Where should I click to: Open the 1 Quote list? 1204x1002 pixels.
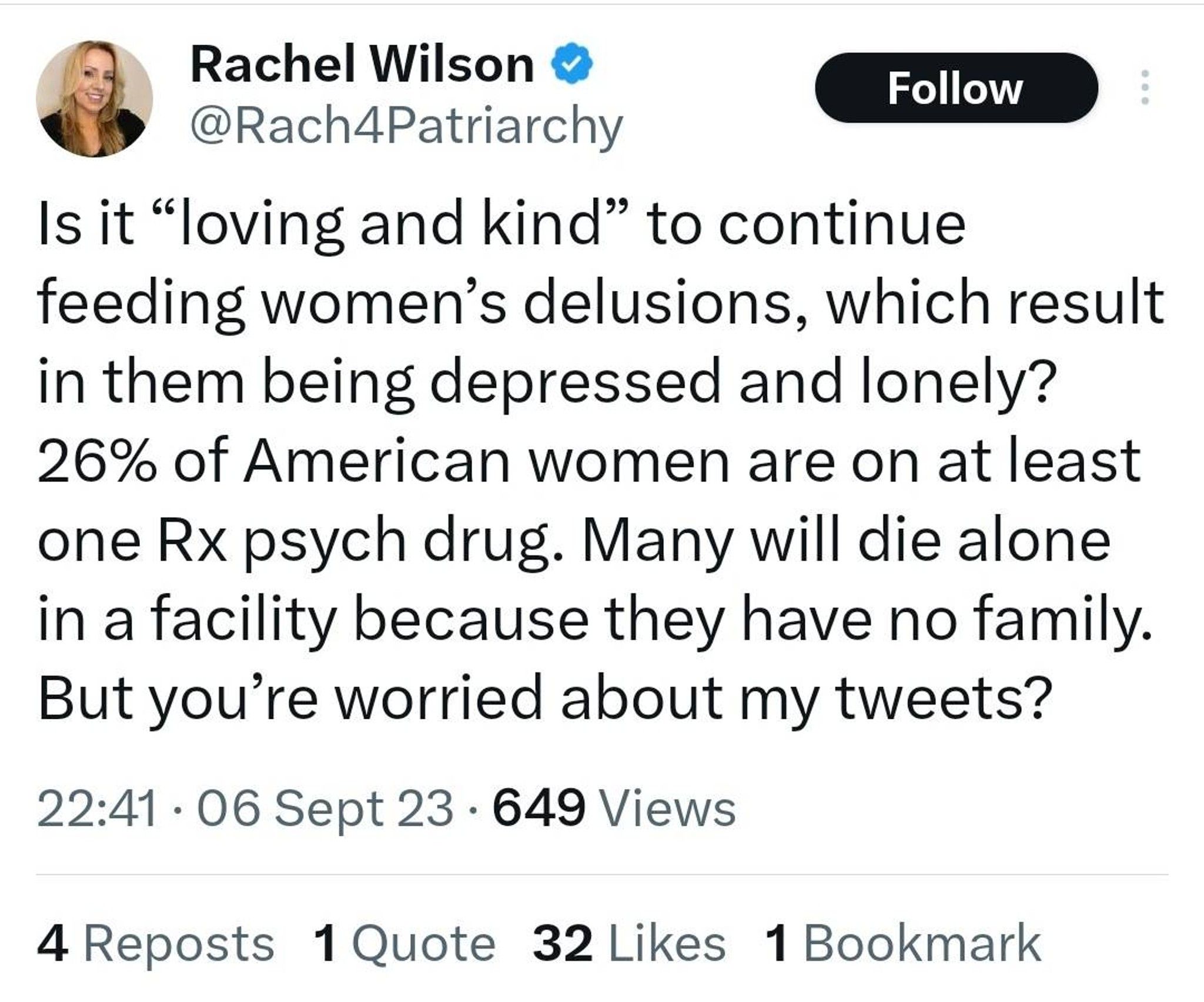[x=404, y=944]
